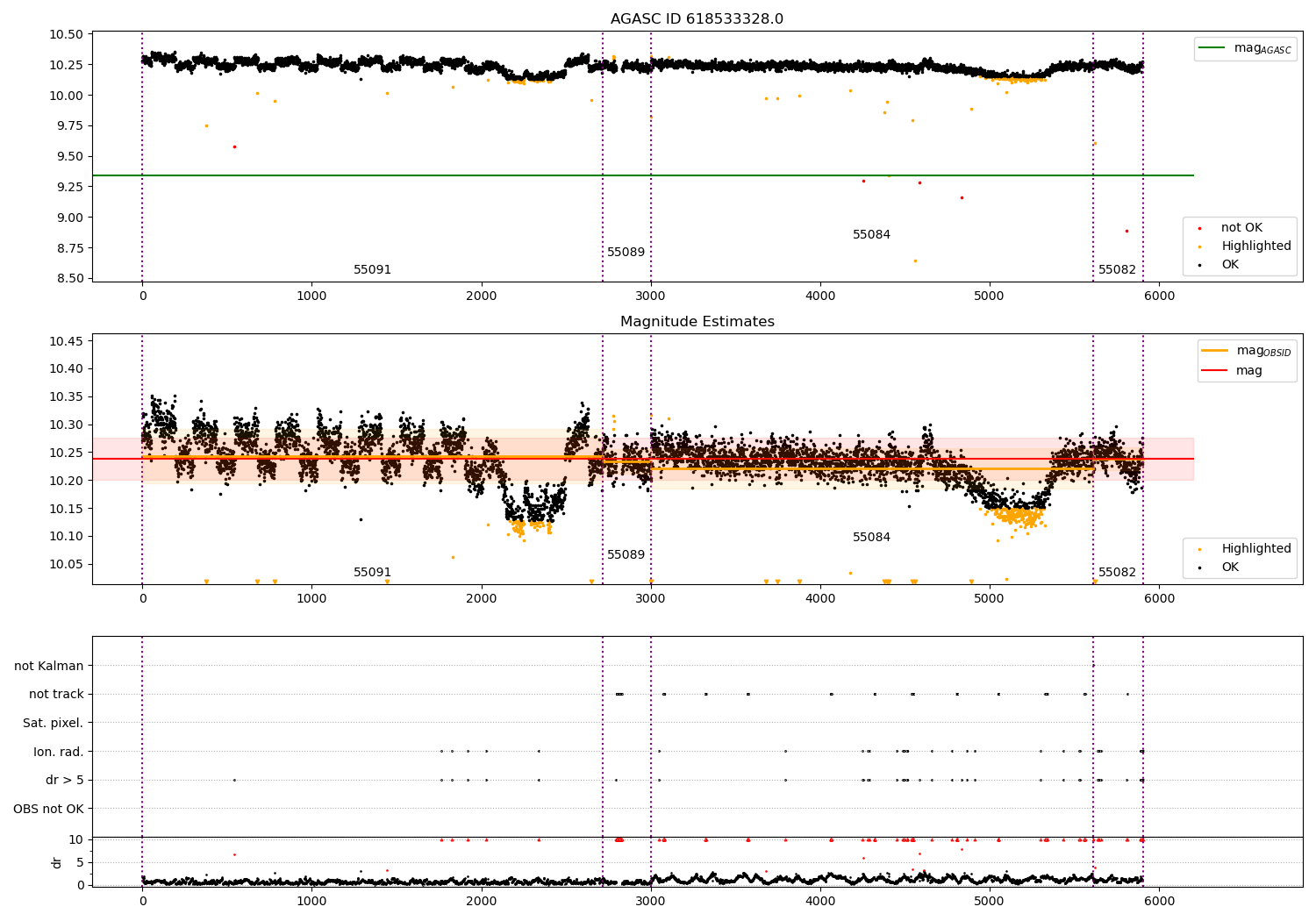This screenshot has height=921, width=1316.
Task: Click 'OK' in Magnitude Estimates lower legend
Action: click(1228, 568)
